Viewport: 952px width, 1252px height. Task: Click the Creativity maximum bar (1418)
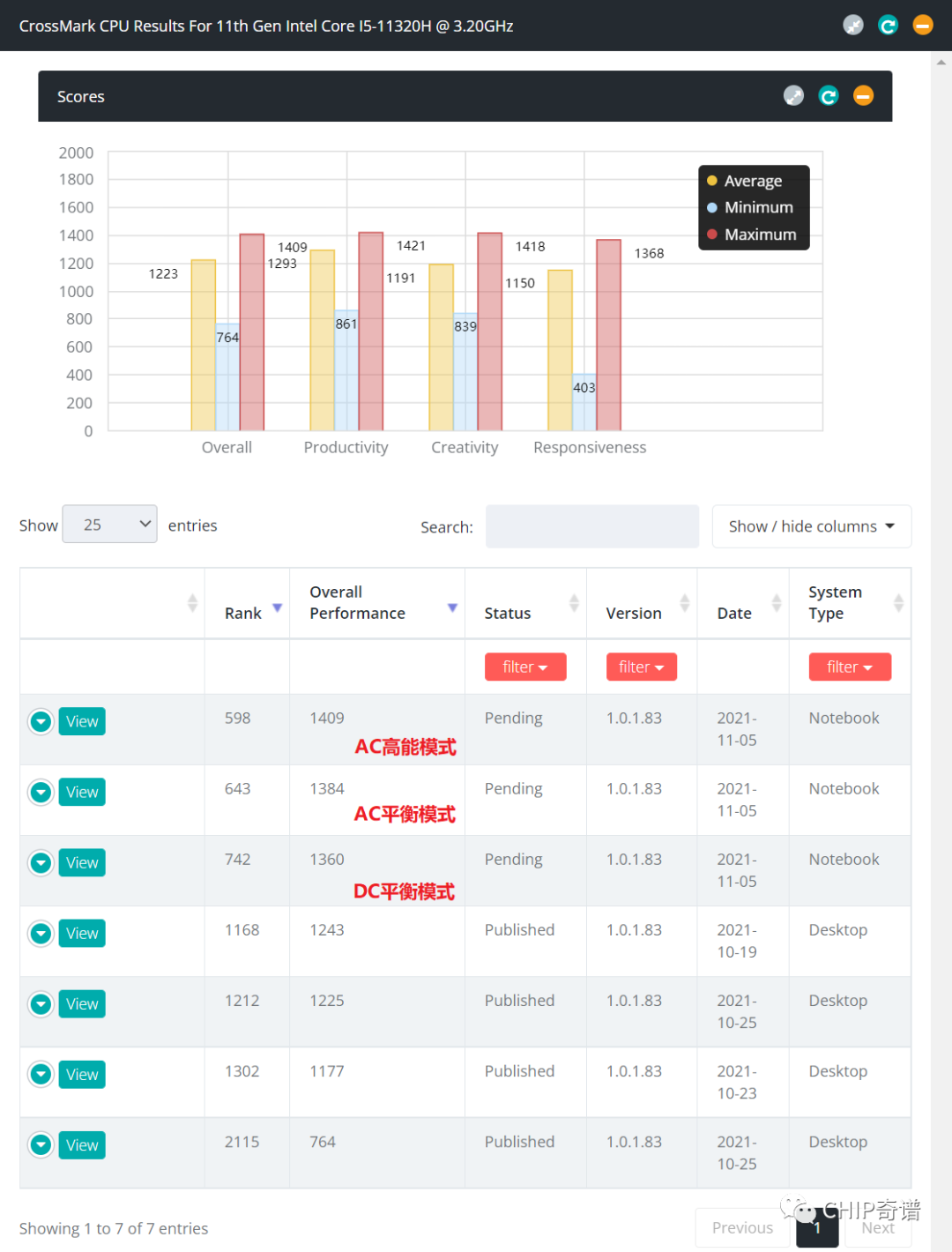pos(490,332)
